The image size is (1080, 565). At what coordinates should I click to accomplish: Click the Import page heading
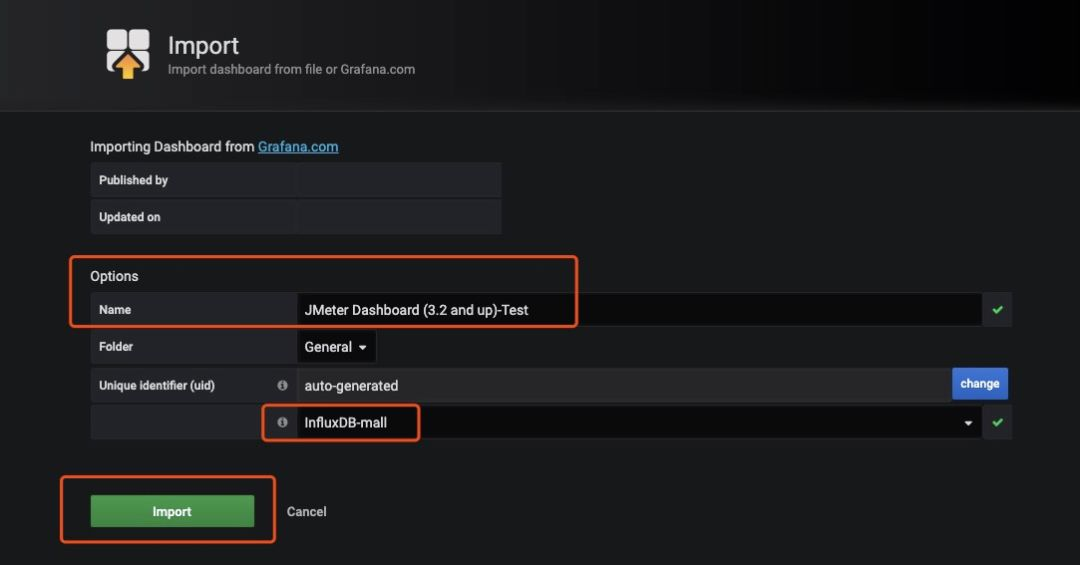[x=203, y=46]
